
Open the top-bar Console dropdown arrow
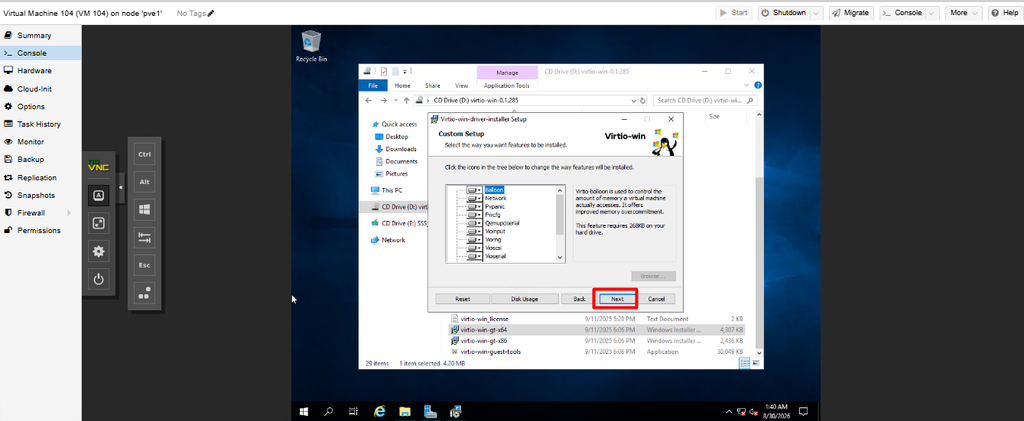pos(932,13)
